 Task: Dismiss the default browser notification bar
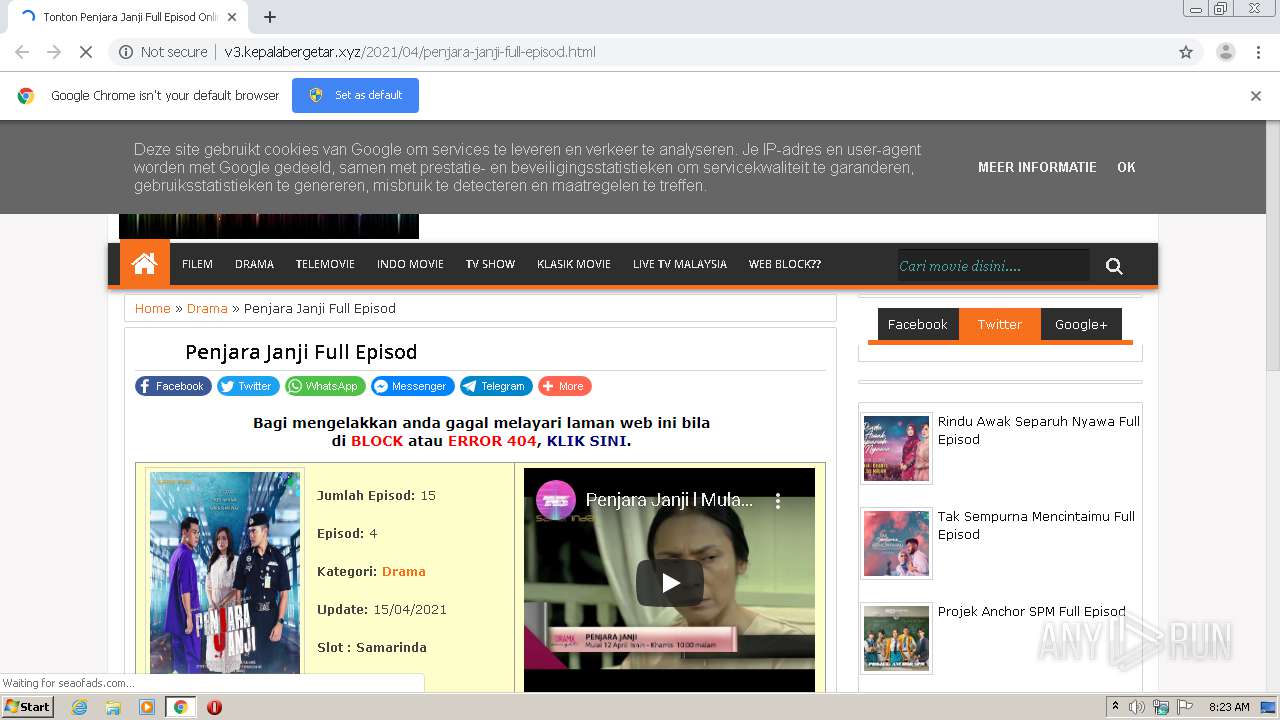click(x=1255, y=96)
